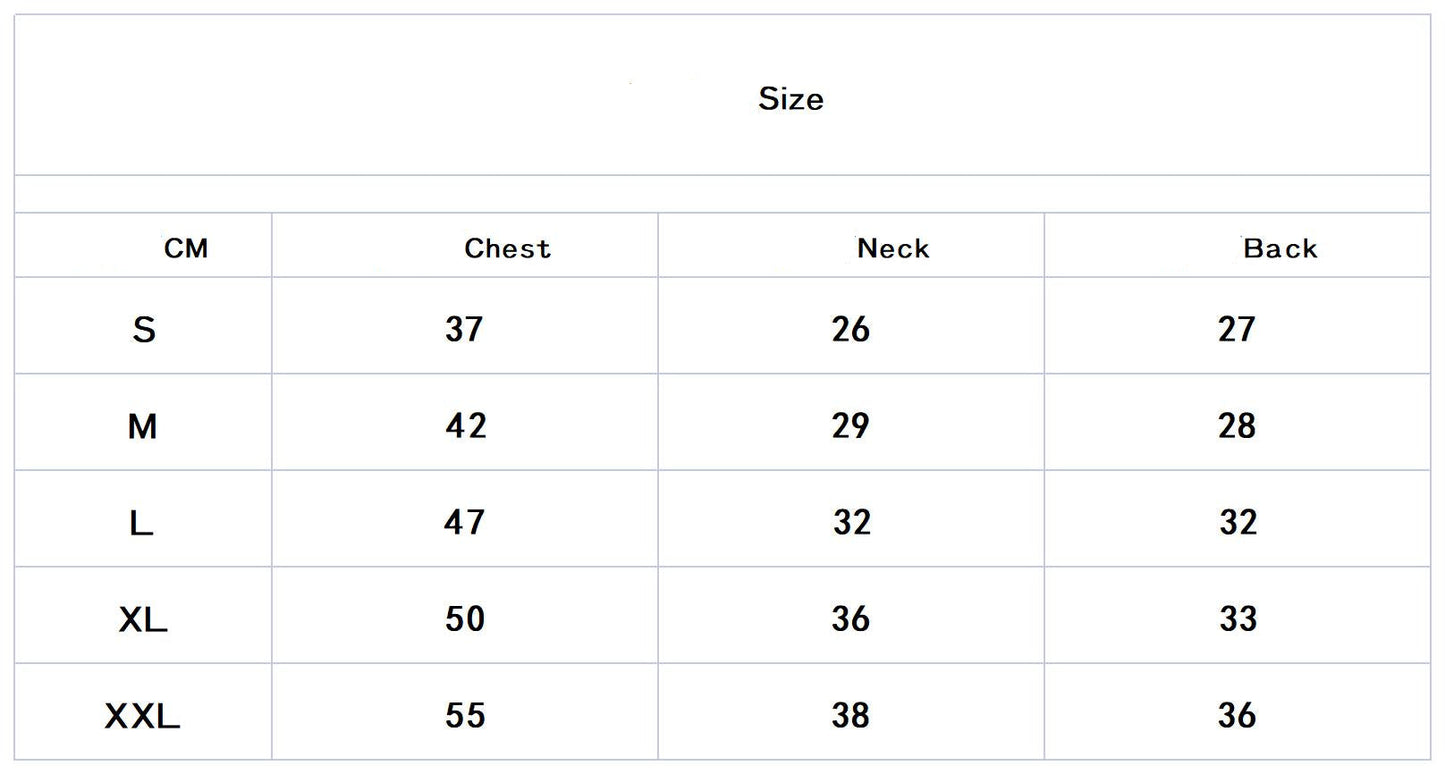Select the XXL size row label
The image size is (1445, 774).
(142, 716)
